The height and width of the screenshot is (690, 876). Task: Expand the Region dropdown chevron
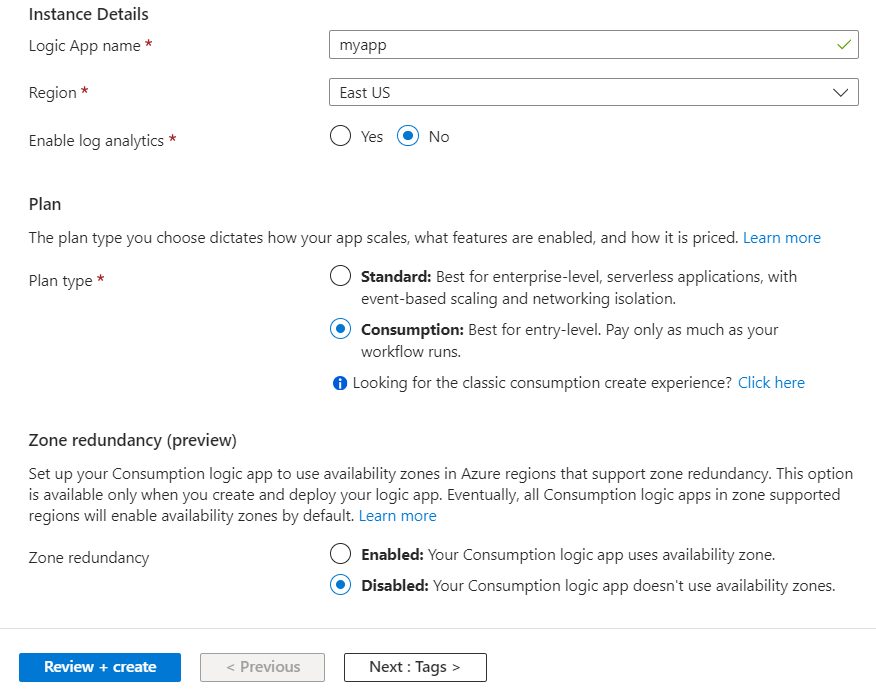[x=840, y=93]
